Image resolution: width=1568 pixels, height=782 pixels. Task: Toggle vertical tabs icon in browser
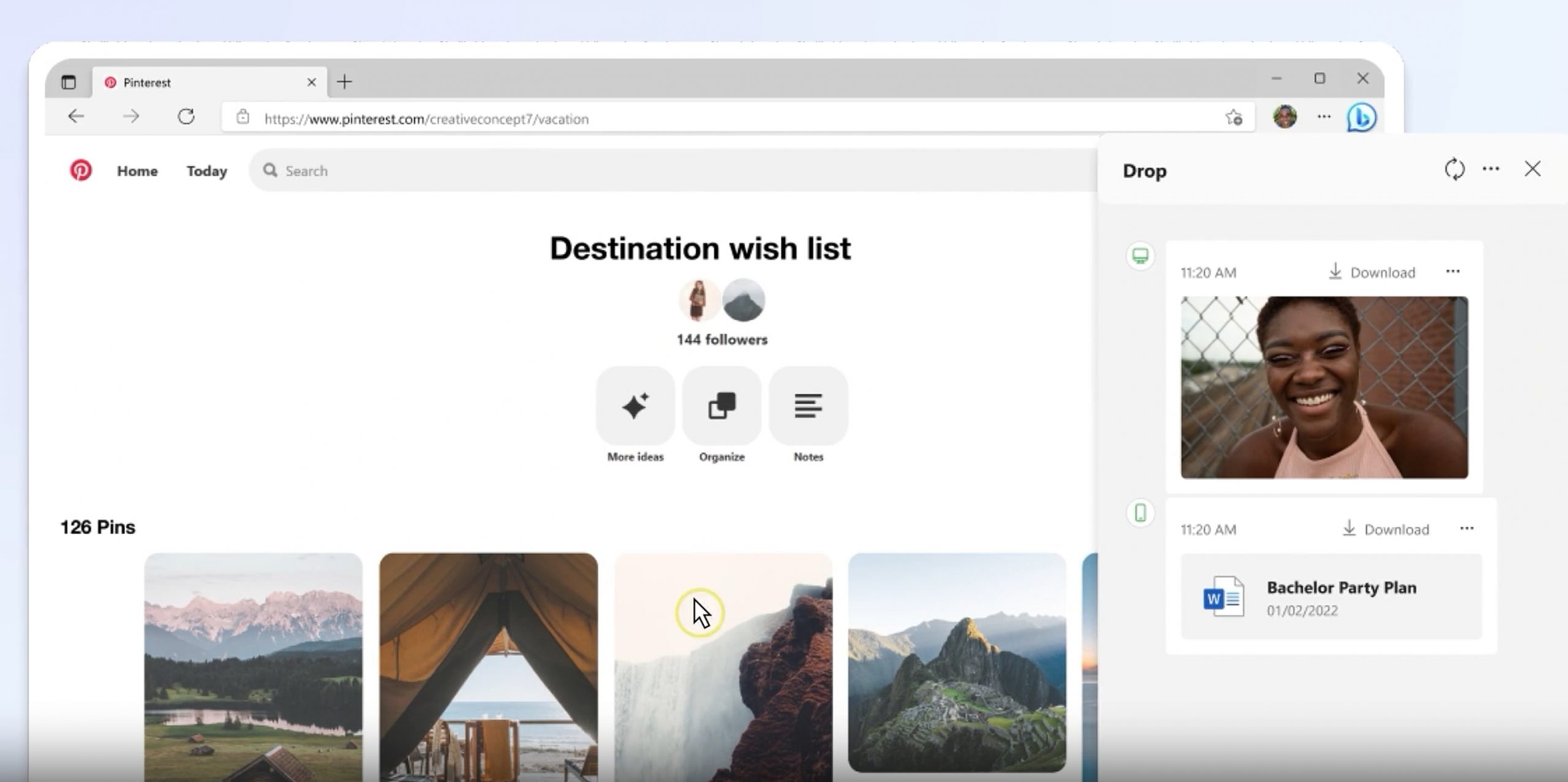[69, 82]
